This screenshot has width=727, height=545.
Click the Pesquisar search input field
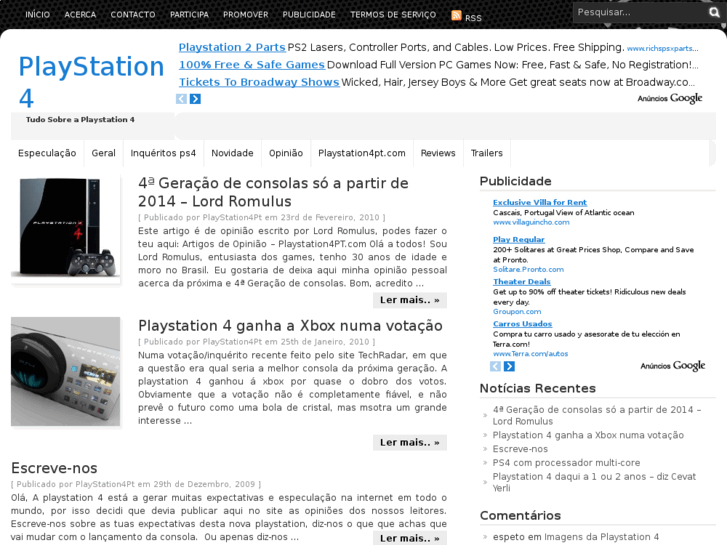(x=640, y=13)
